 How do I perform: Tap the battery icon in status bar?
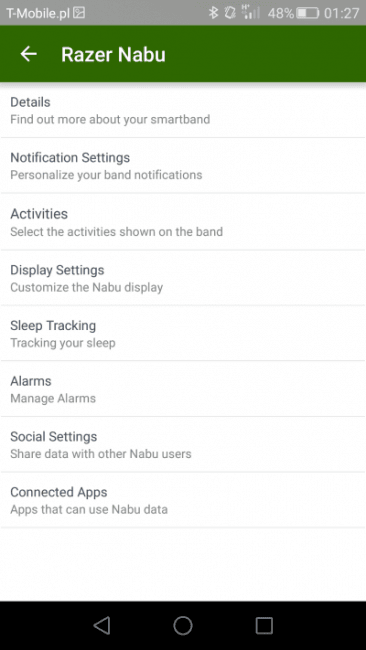tap(308, 13)
